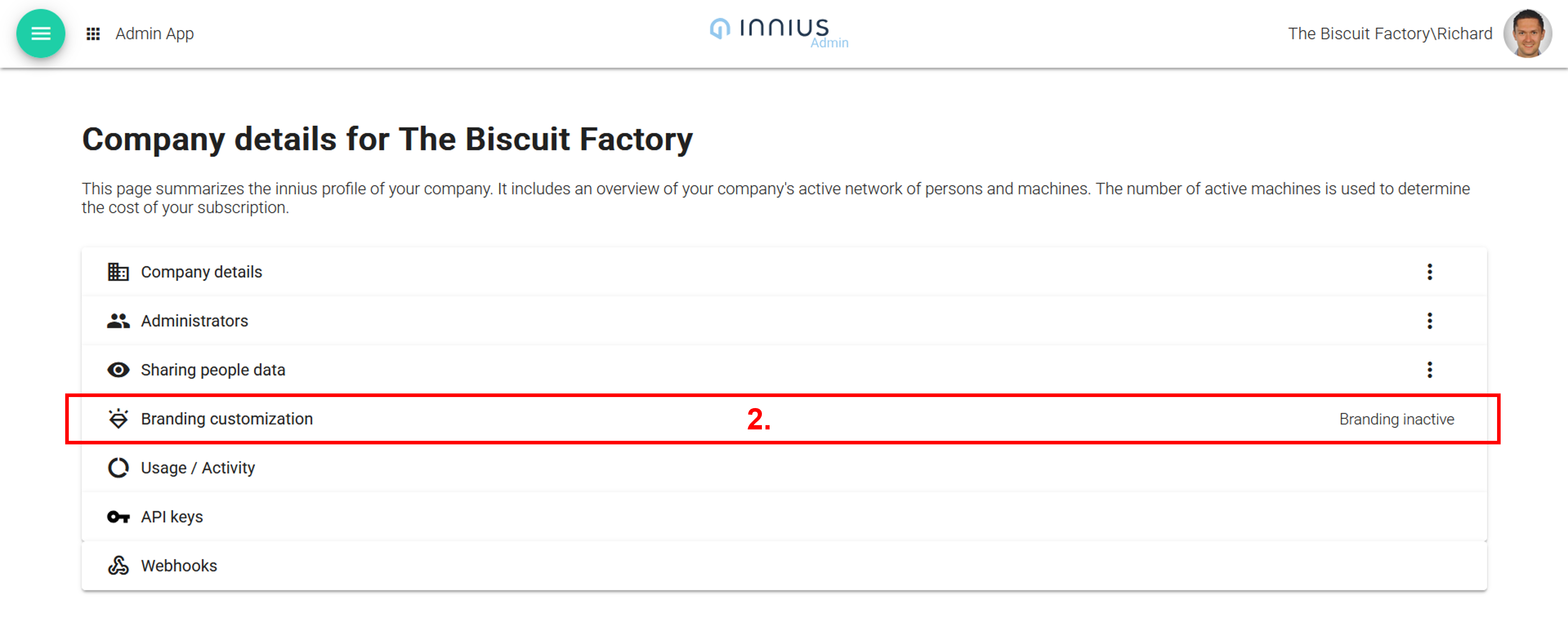The width and height of the screenshot is (1568, 621).
Task: Click the Webhooks icon
Action: tap(118, 566)
